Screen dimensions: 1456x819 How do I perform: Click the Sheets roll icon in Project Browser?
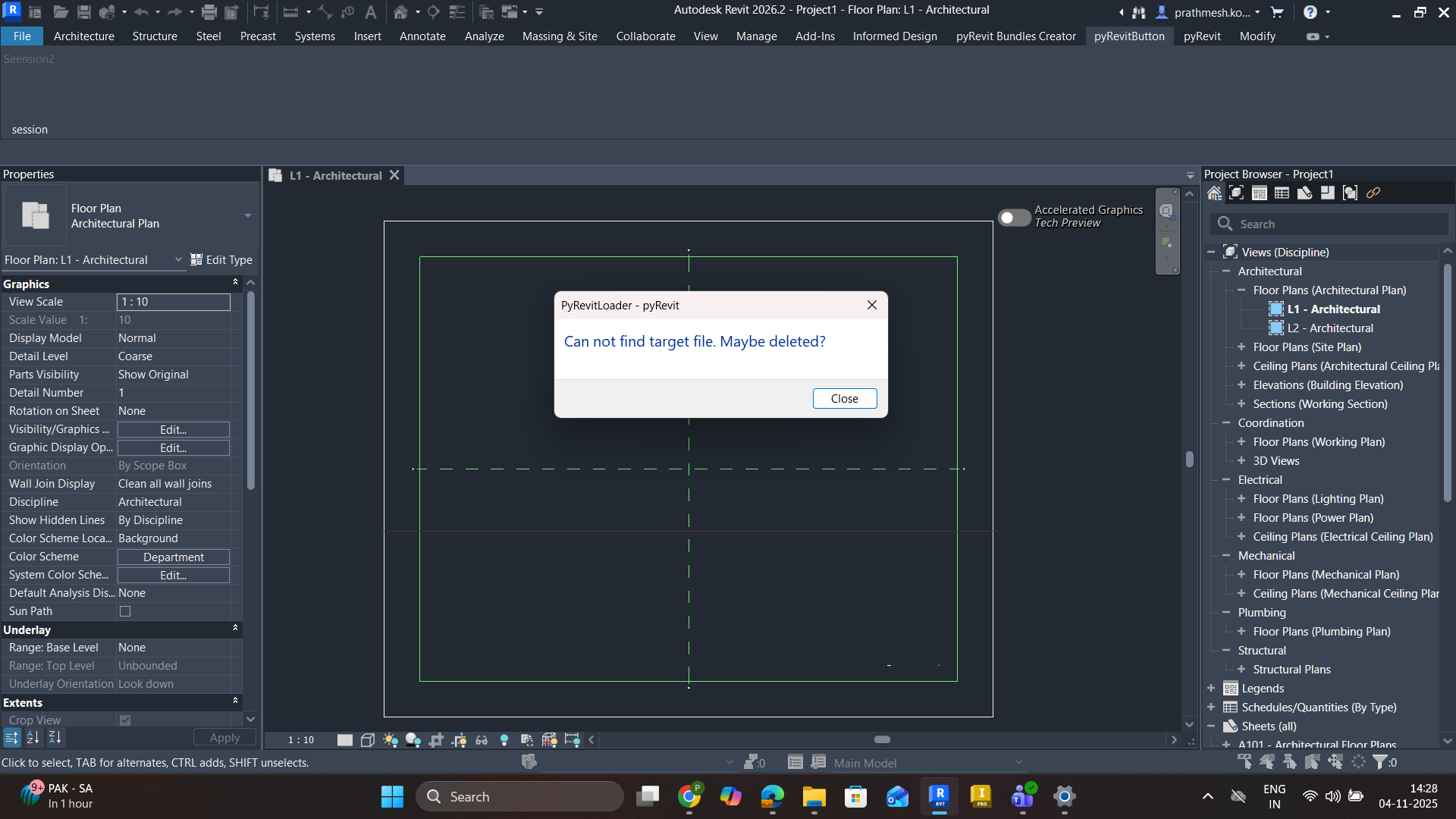[x=1304, y=193]
